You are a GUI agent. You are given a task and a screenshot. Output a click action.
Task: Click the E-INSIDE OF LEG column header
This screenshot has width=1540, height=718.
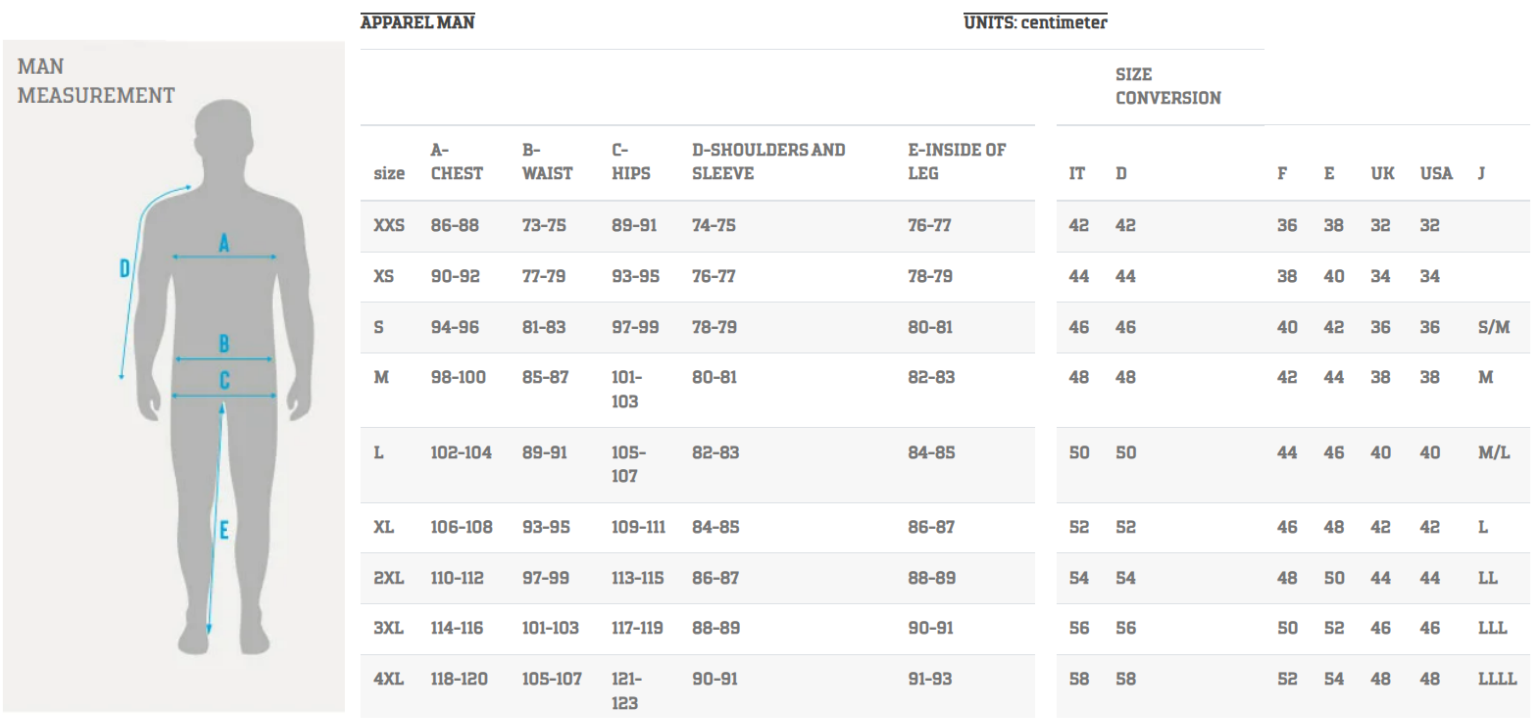pyautogui.click(x=956, y=161)
